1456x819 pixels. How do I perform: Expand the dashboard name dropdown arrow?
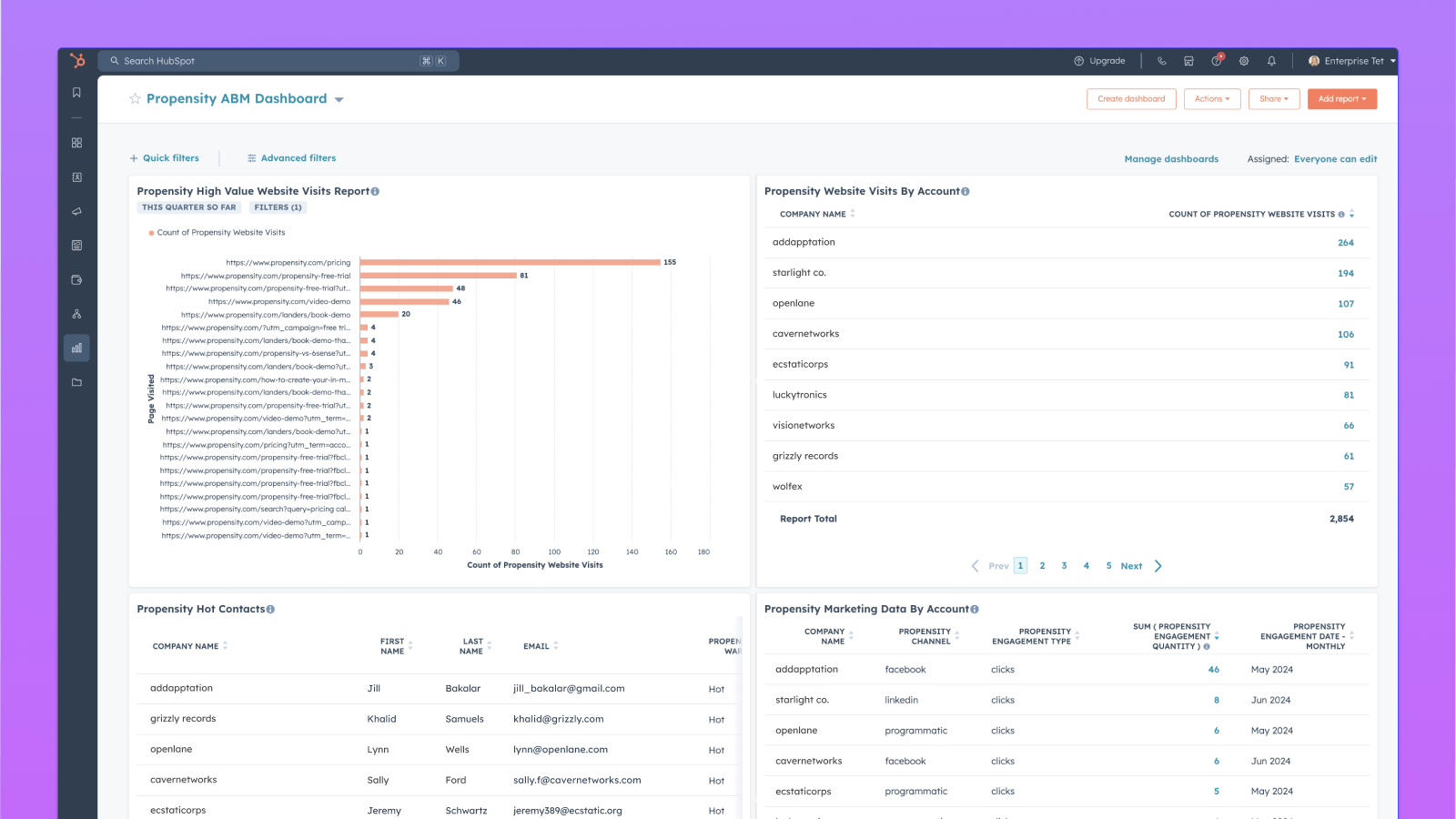tap(339, 99)
